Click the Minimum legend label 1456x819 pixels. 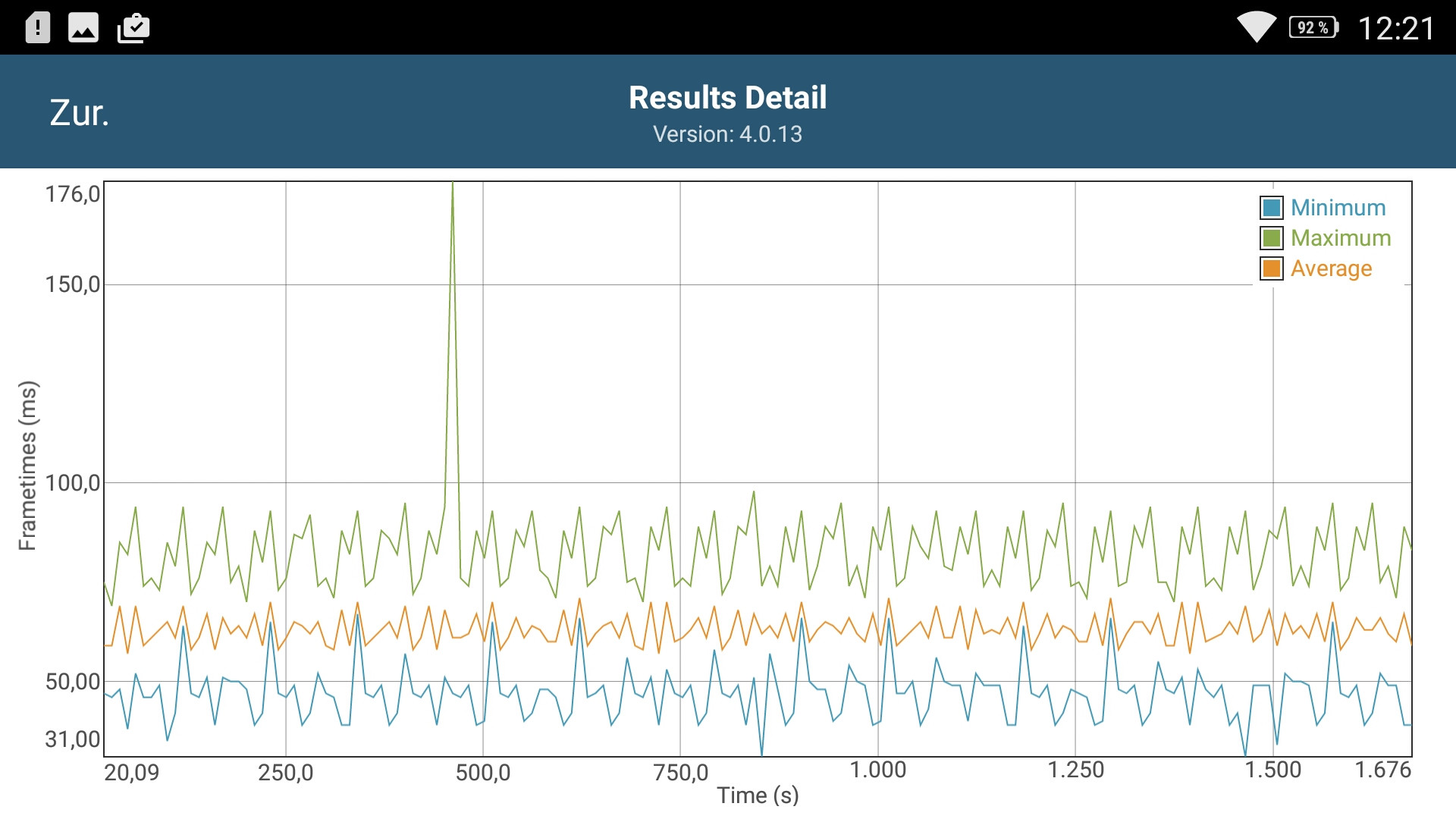(1338, 208)
